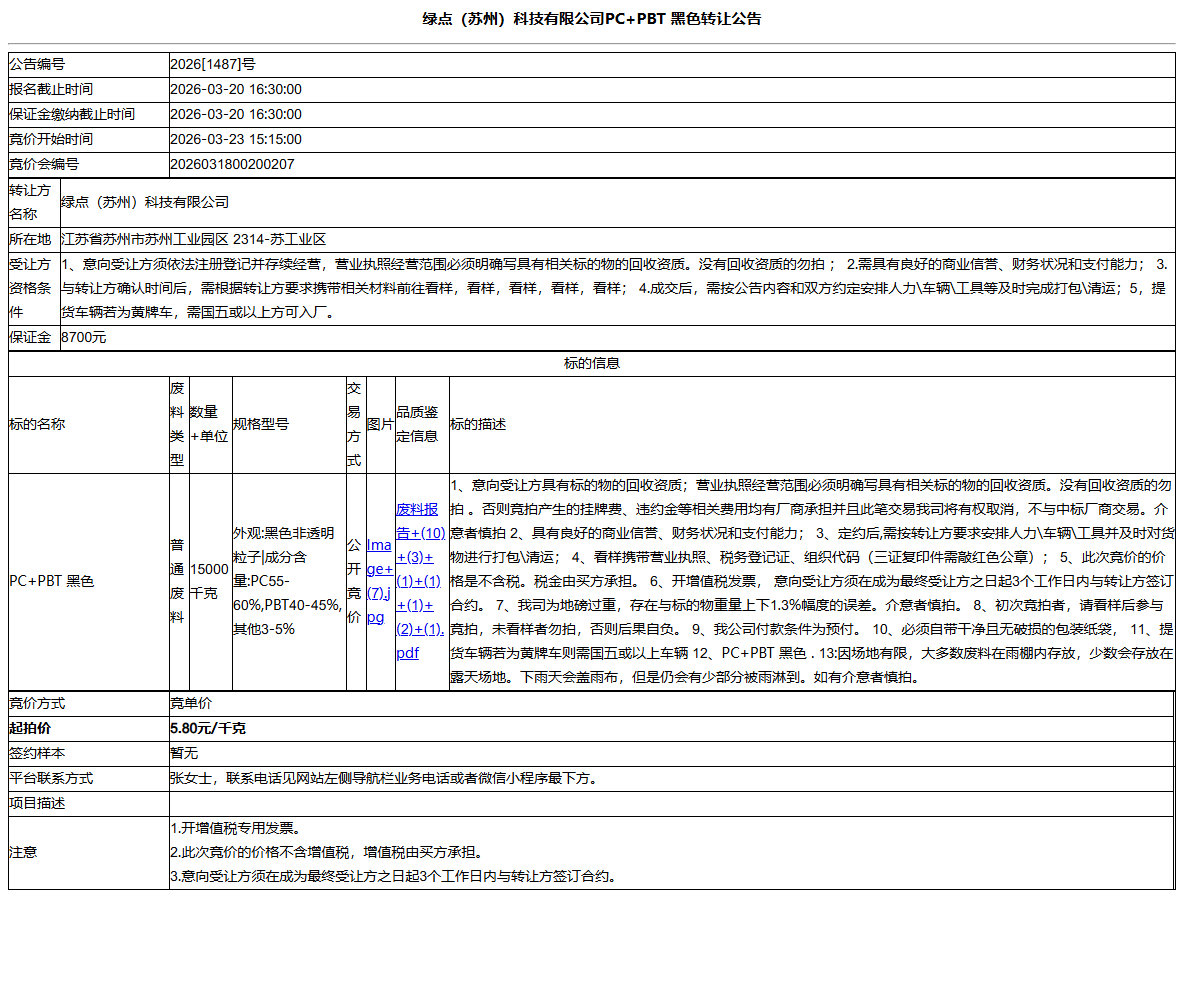Open the Image+(7).jpg picture link

pyautogui.click(x=379, y=581)
